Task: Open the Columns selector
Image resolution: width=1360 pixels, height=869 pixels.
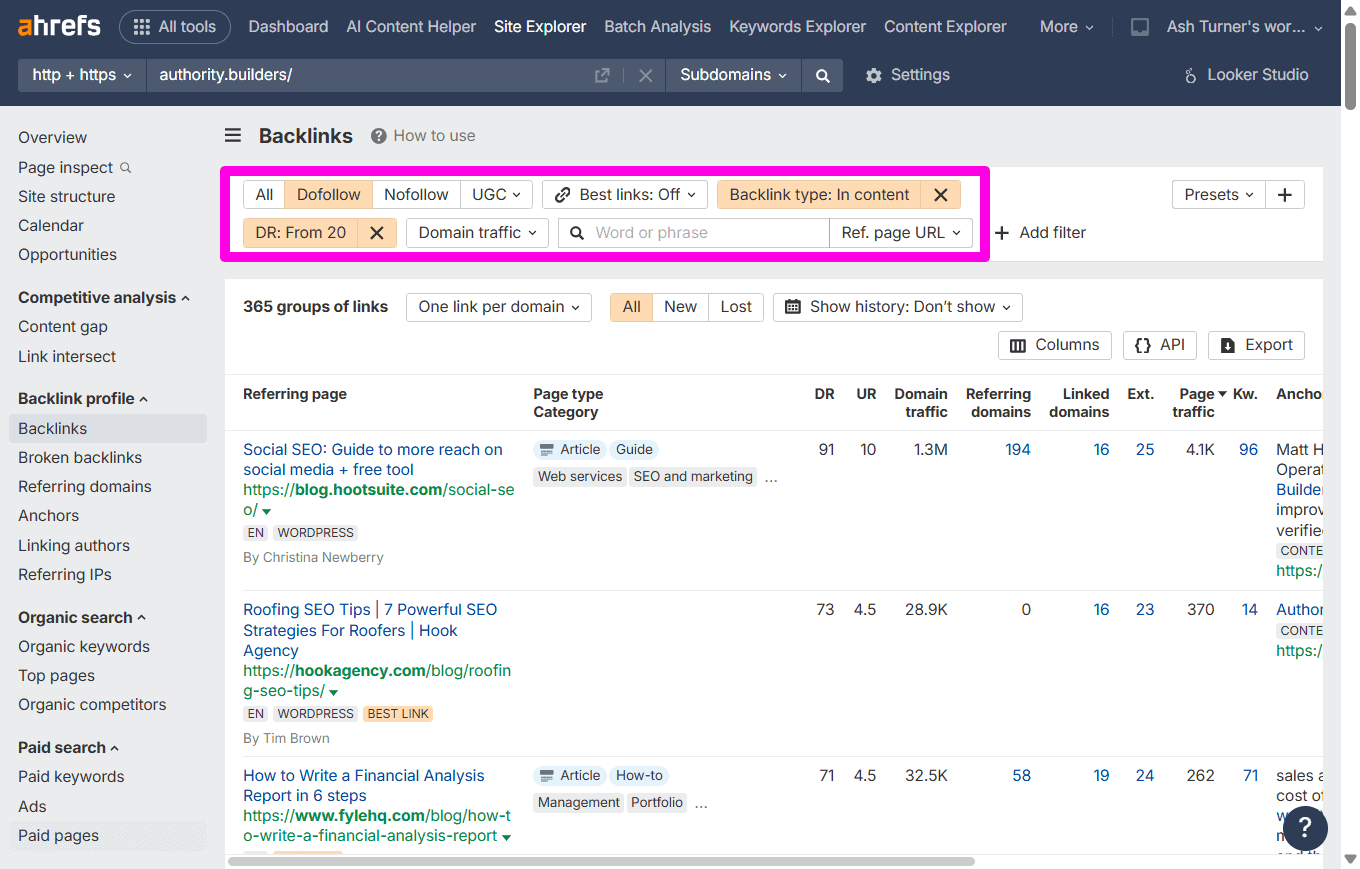Action: [x=1055, y=345]
